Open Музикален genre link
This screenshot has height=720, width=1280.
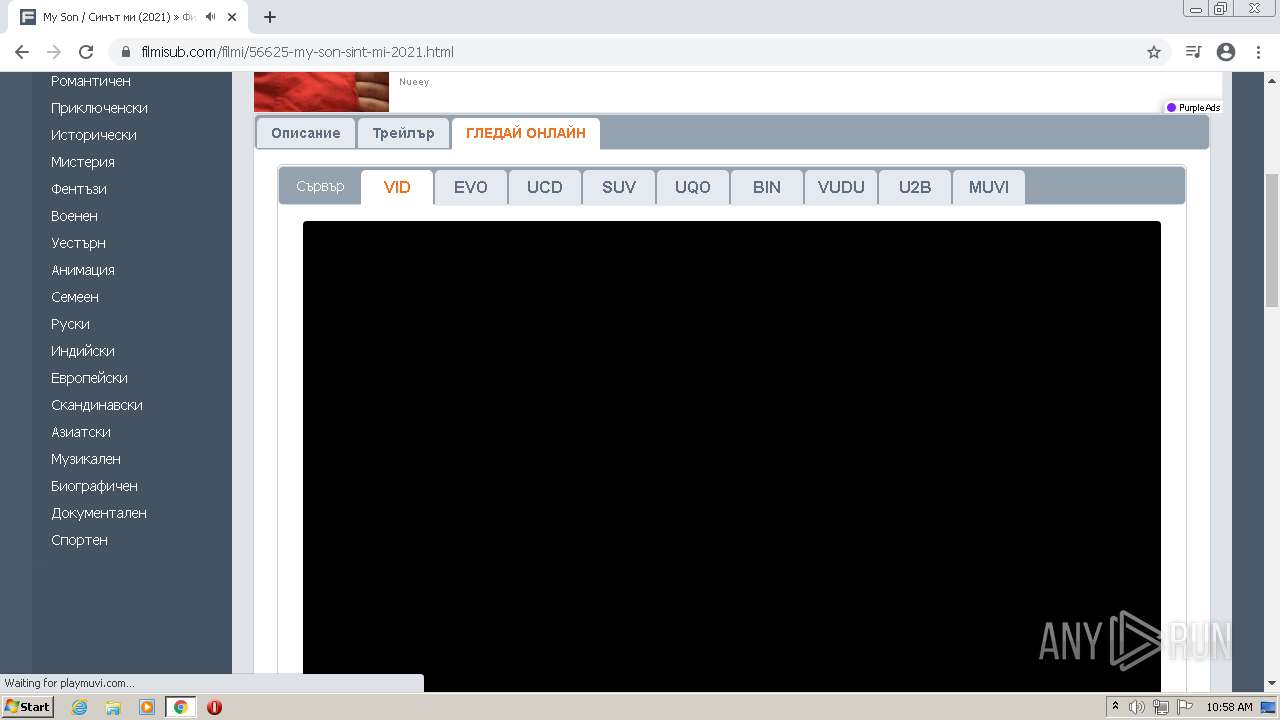pyautogui.click(x=86, y=459)
